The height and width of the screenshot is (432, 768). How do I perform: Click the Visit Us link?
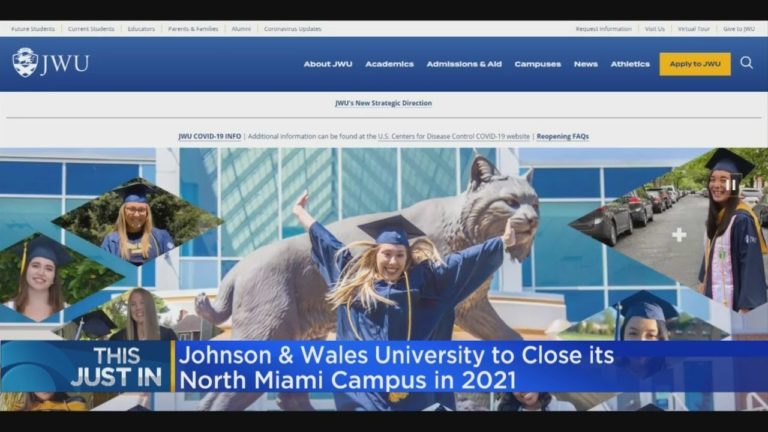coord(654,29)
